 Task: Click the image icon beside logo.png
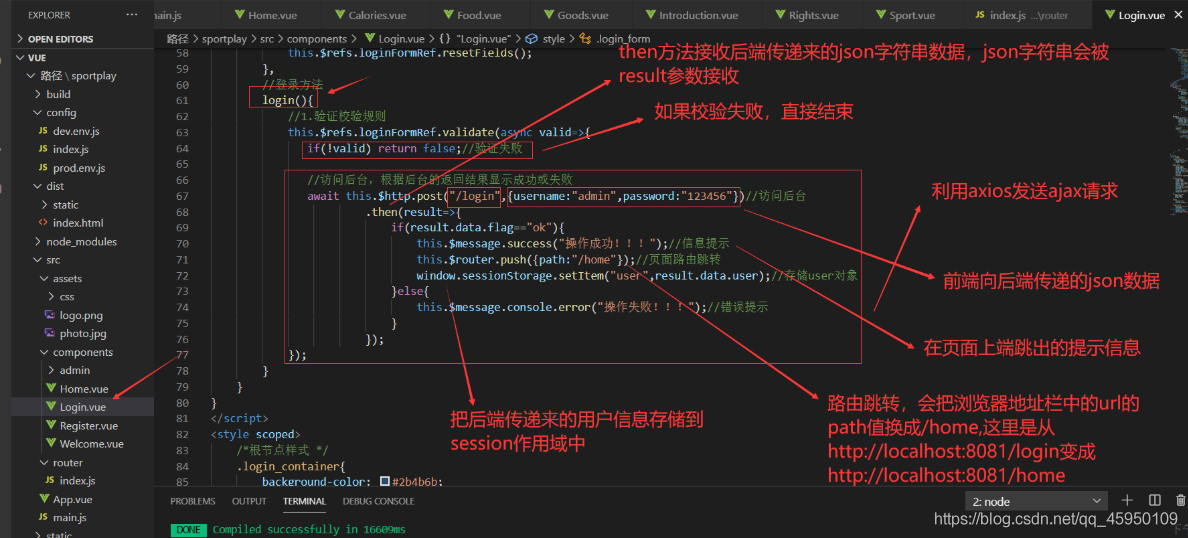click(50, 315)
